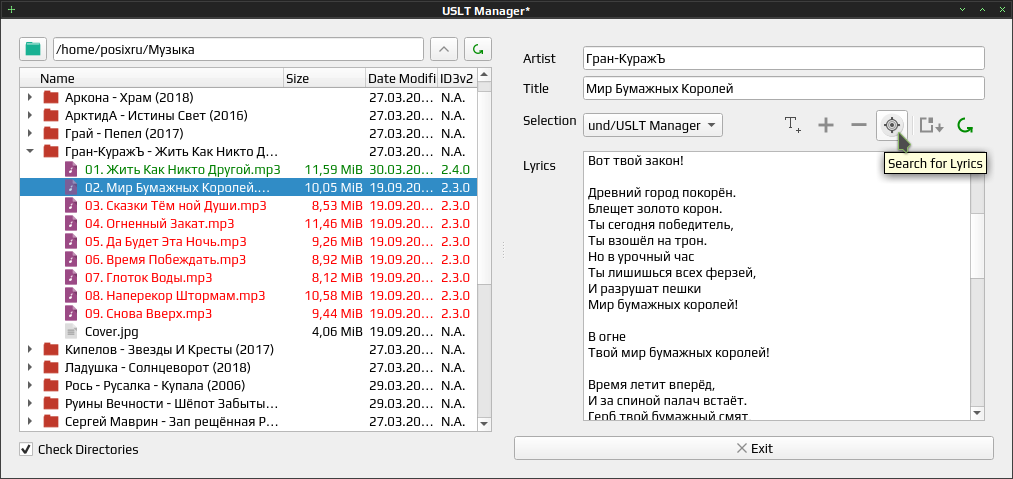Click the Exit button
This screenshot has height=479, width=1013.
[x=753, y=448]
